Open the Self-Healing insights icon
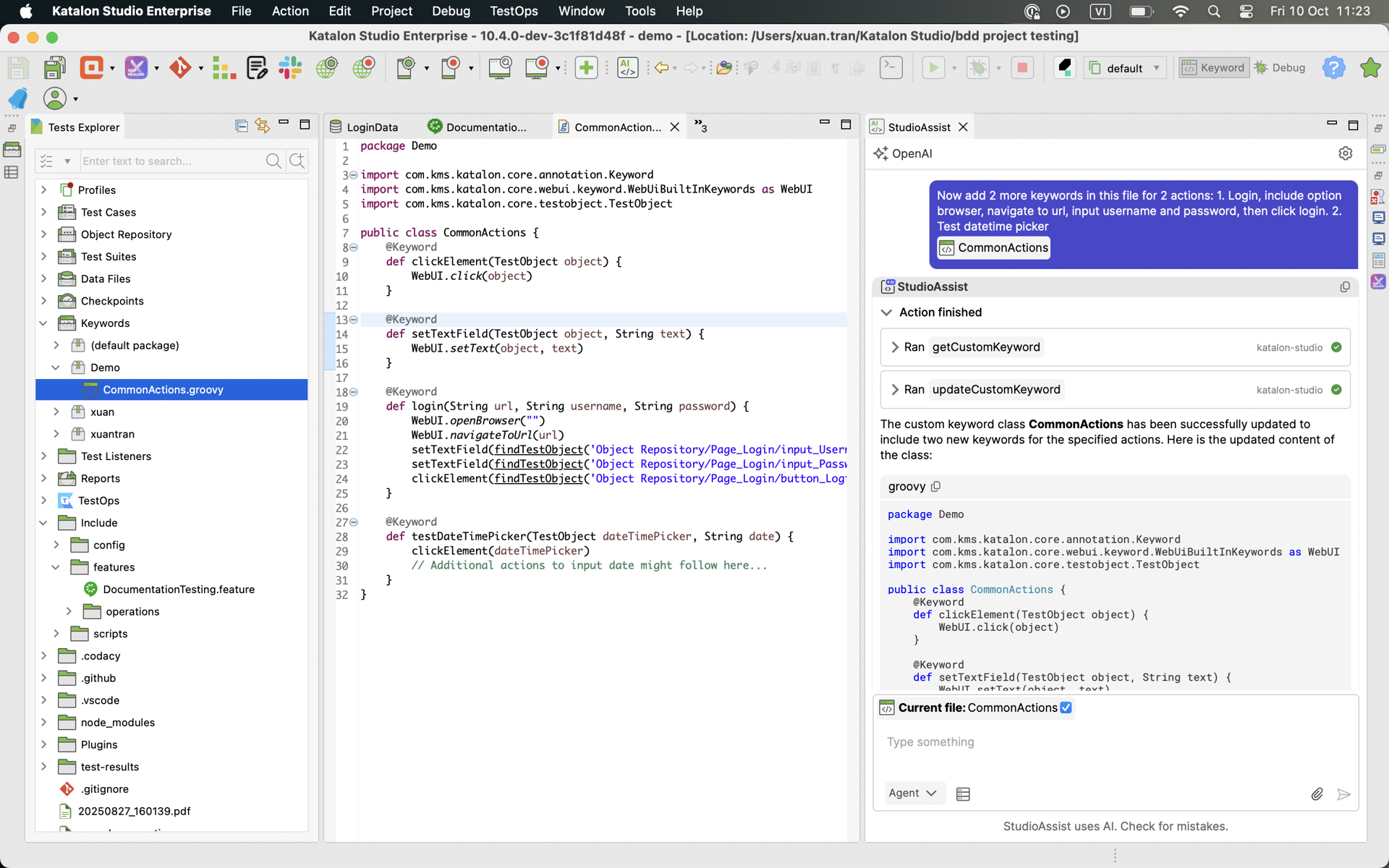This screenshot has height=868, width=1389. (x=136, y=68)
